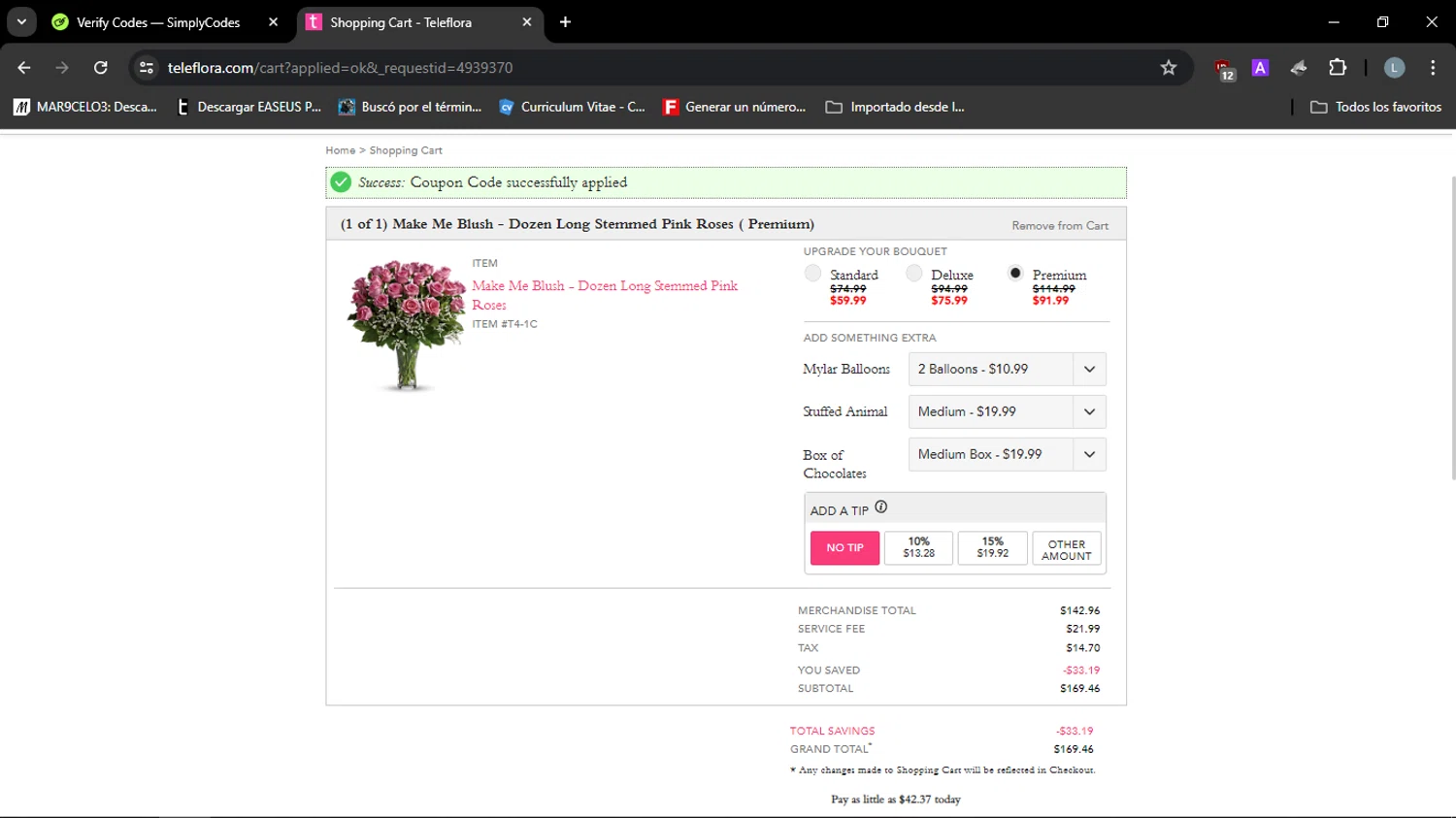The image size is (1456, 818).
Task: Open red extension with 12 badge
Action: pyautogui.click(x=1224, y=69)
